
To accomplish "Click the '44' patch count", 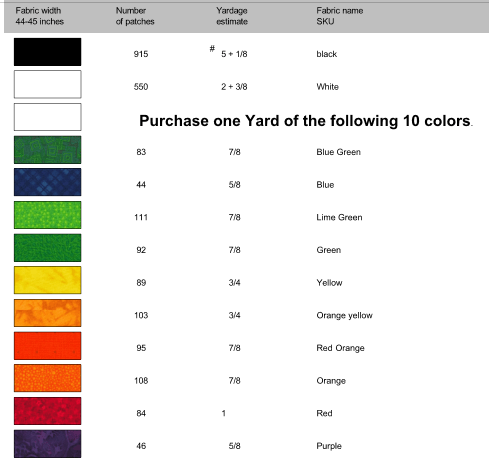I will click(x=141, y=185).
